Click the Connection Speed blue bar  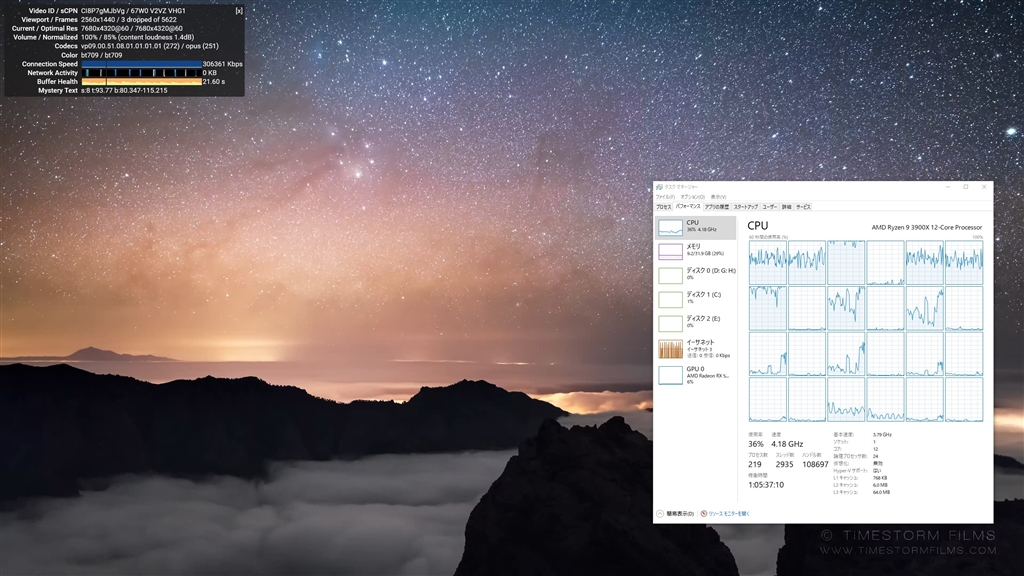(x=141, y=64)
